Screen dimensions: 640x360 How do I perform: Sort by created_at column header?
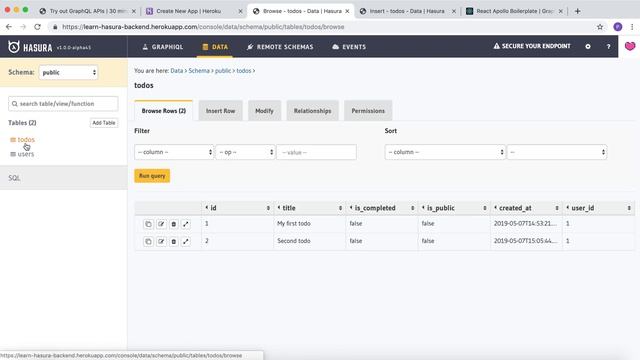tap(526, 208)
